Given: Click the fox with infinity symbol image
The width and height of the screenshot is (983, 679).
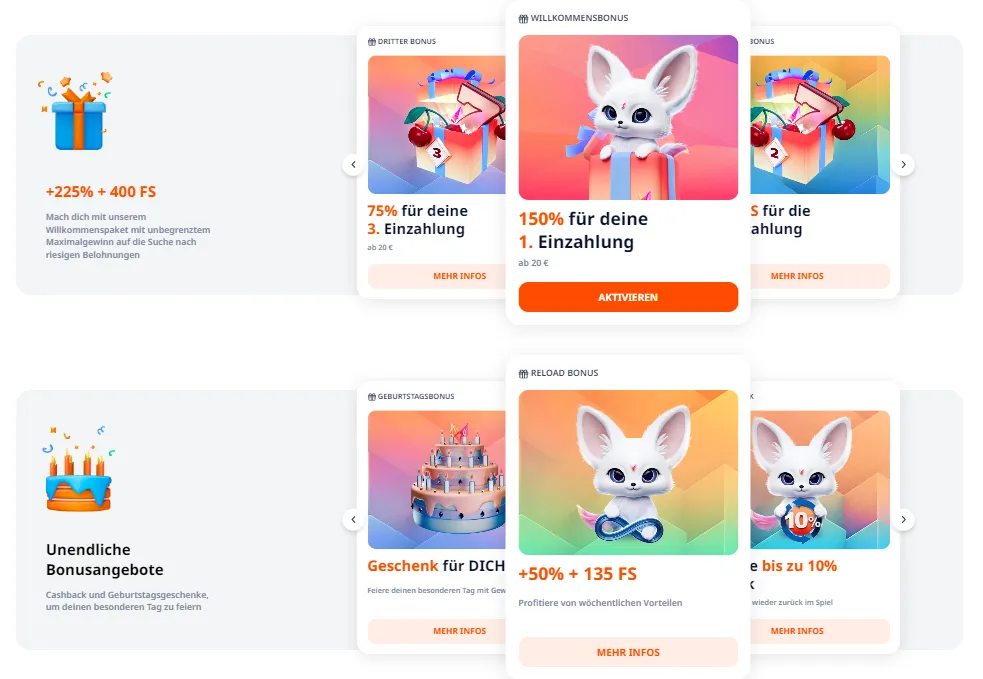Looking at the screenshot, I should point(628,472).
